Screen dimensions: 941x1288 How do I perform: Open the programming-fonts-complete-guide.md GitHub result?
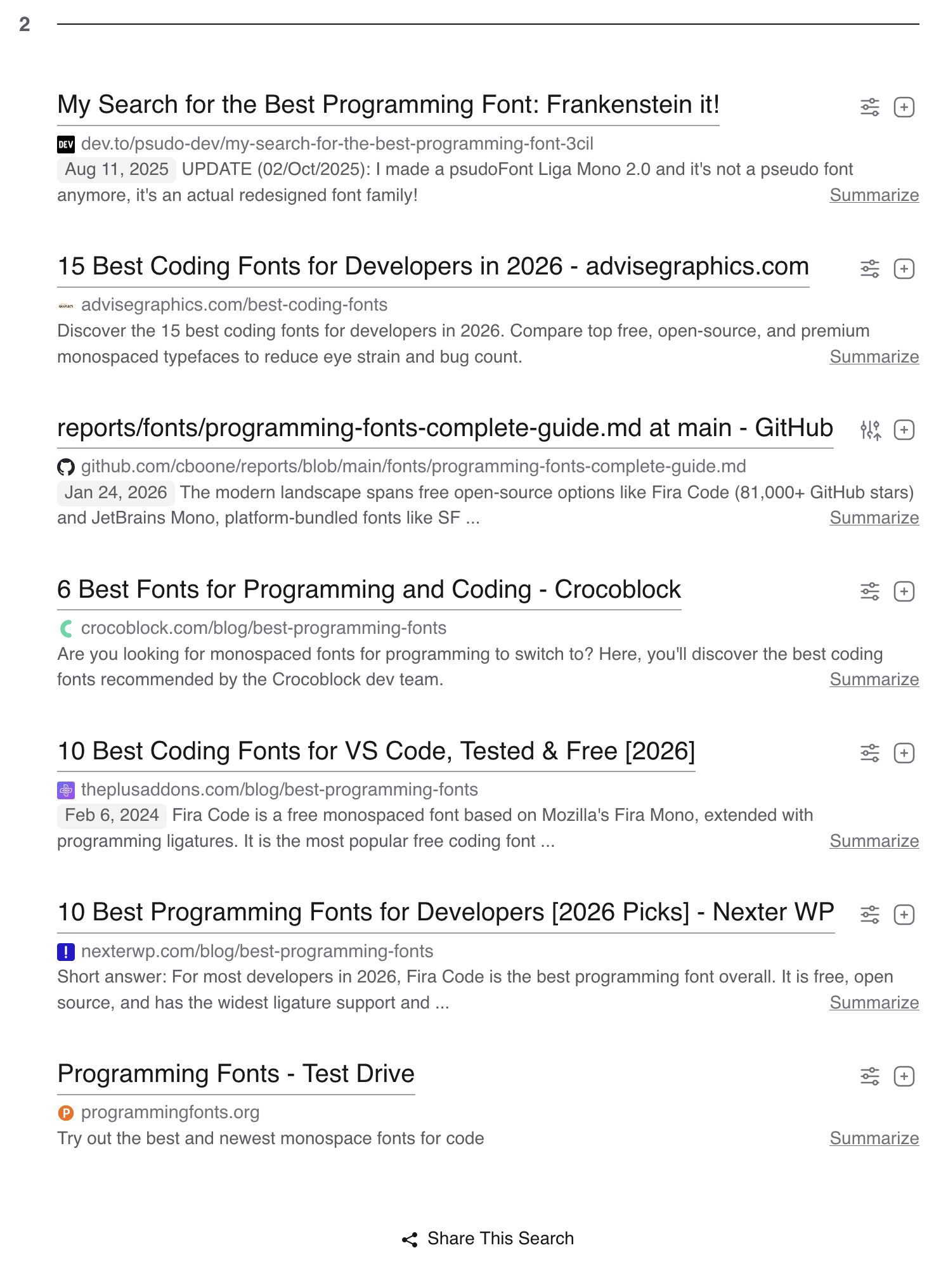[x=445, y=428]
